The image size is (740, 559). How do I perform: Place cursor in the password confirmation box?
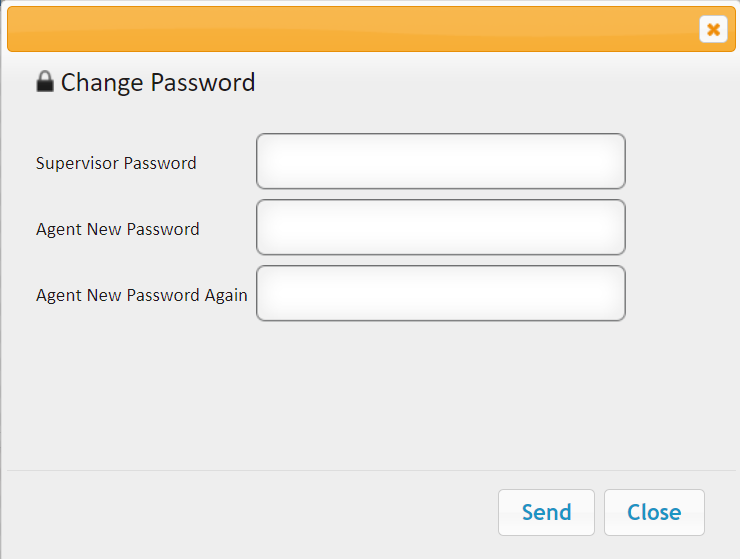(441, 293)
